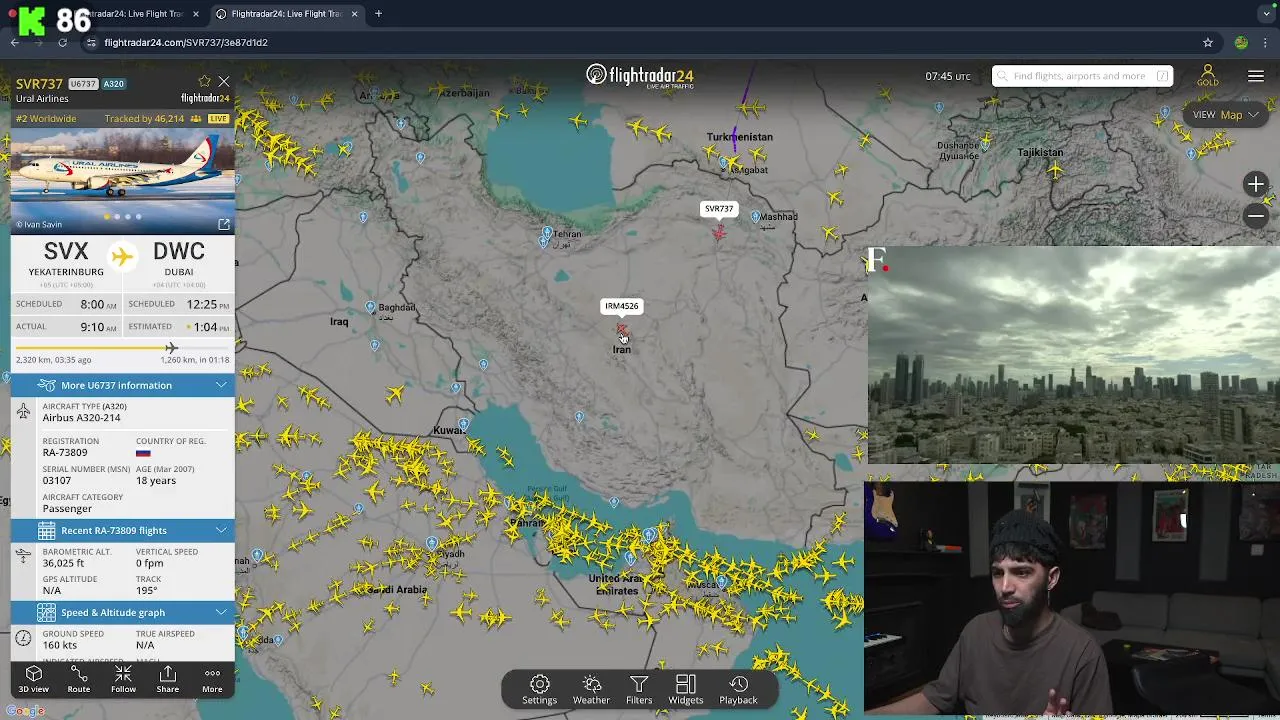Switch to the first Flightradar24 browser tab
This screenshot has width=1280, height=720.
[130, 14]
